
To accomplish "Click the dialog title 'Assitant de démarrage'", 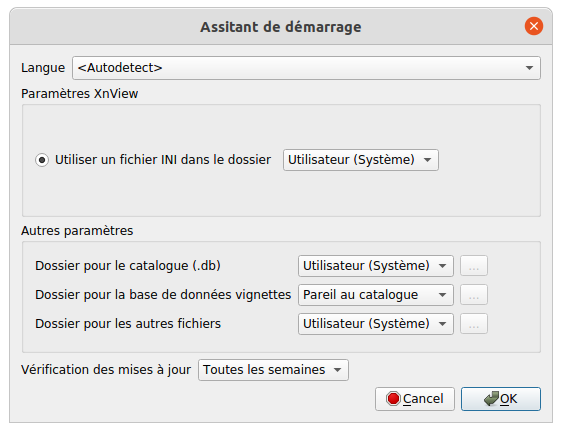I will (281, 27).
